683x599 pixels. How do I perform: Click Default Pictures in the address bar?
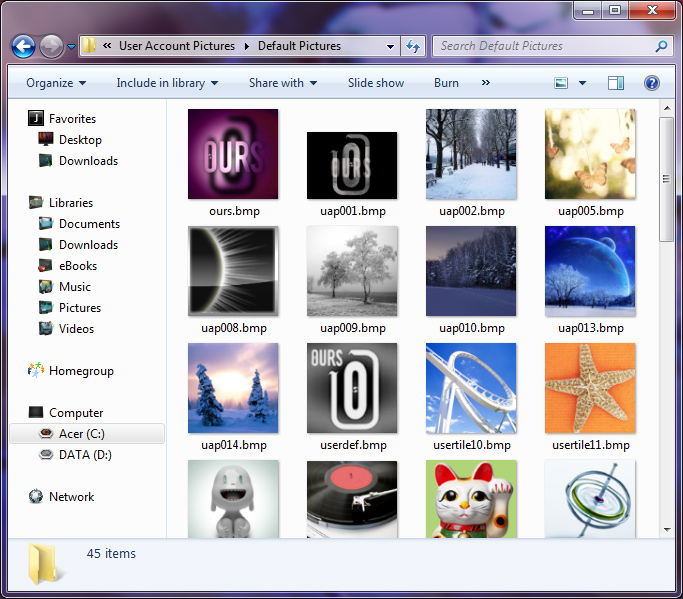point(299,46)
